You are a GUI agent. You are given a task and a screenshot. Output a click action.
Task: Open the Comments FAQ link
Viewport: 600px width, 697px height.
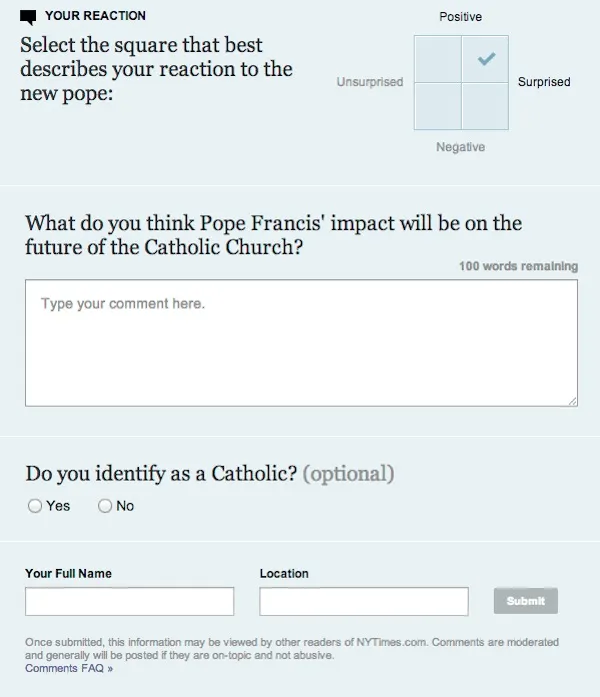[x=69, y=668]
